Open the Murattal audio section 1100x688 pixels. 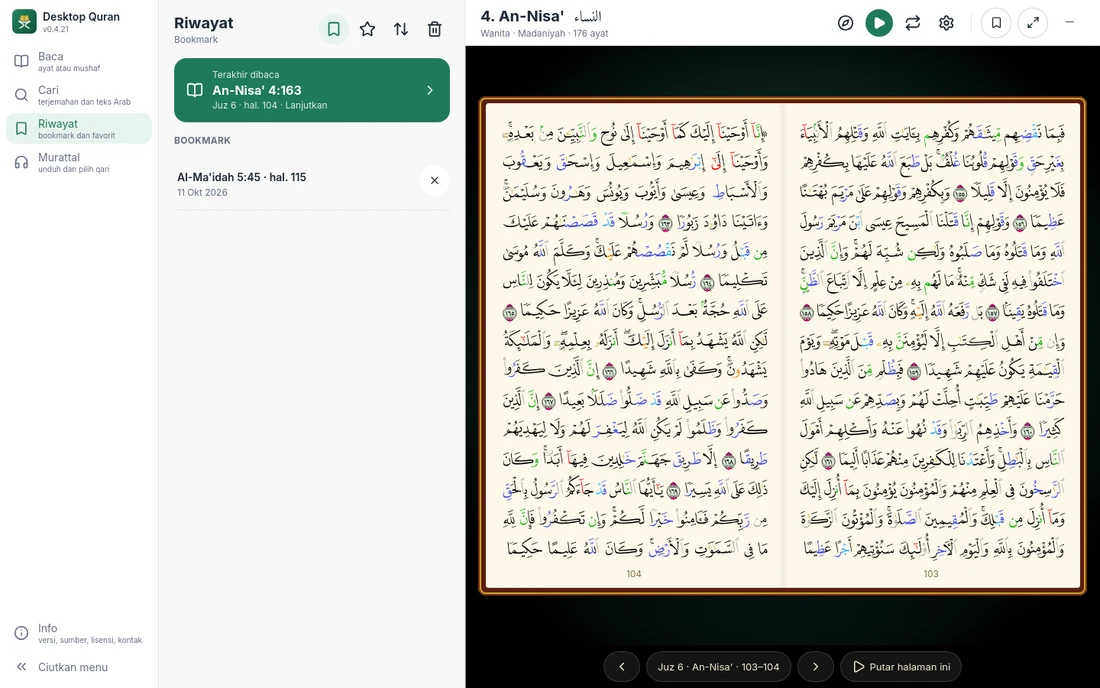point(79,163)
